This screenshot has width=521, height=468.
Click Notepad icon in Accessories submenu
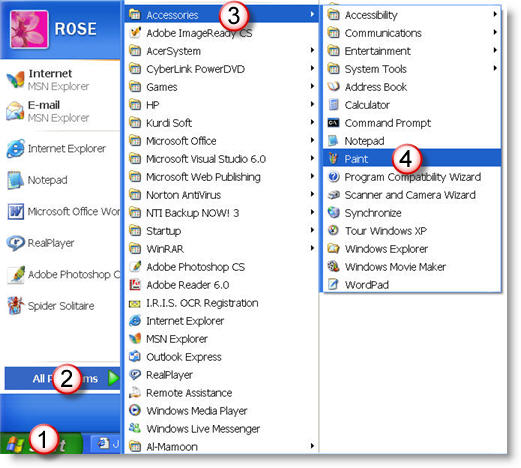333,141
